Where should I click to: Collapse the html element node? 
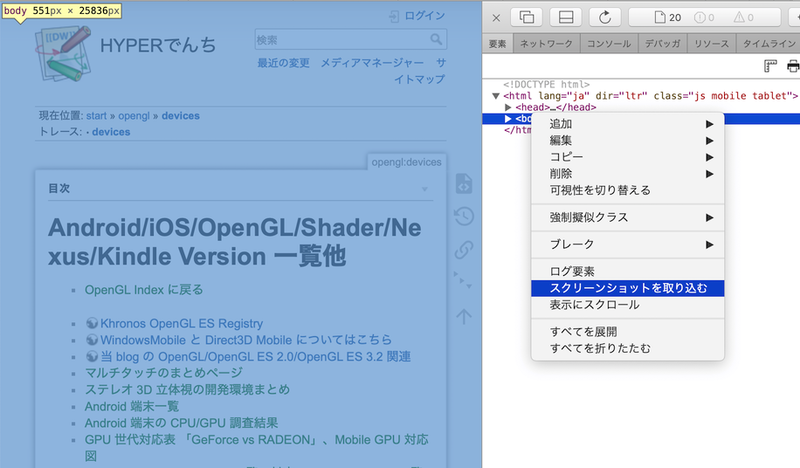point(495,96)
